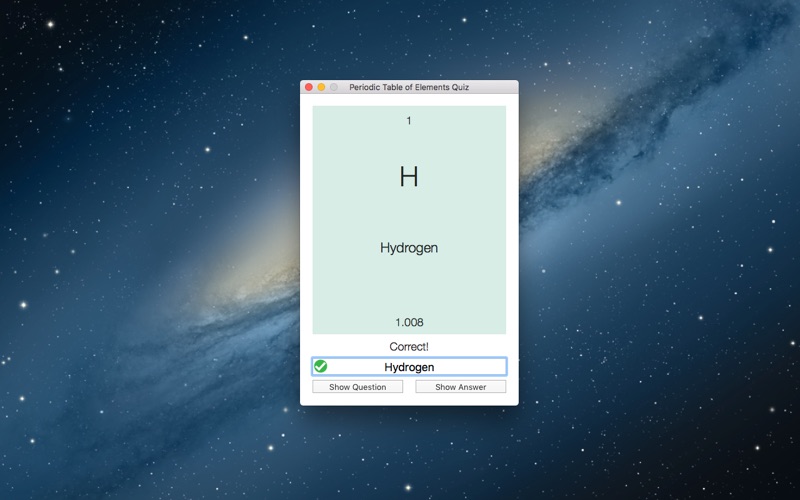Click the Correct! result message

(408, 346)
